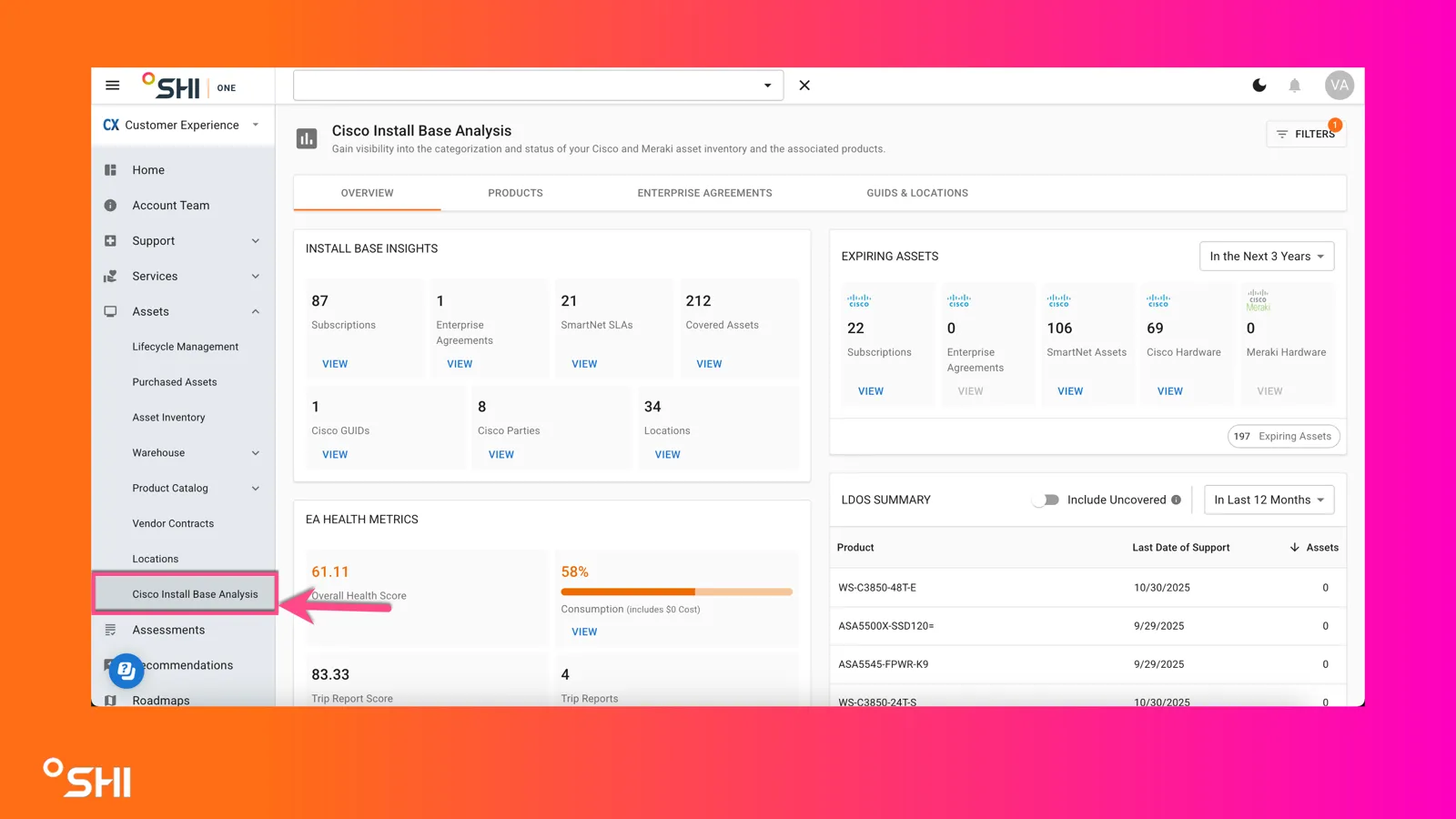Expand the Support menu chevron

(256, 241)
